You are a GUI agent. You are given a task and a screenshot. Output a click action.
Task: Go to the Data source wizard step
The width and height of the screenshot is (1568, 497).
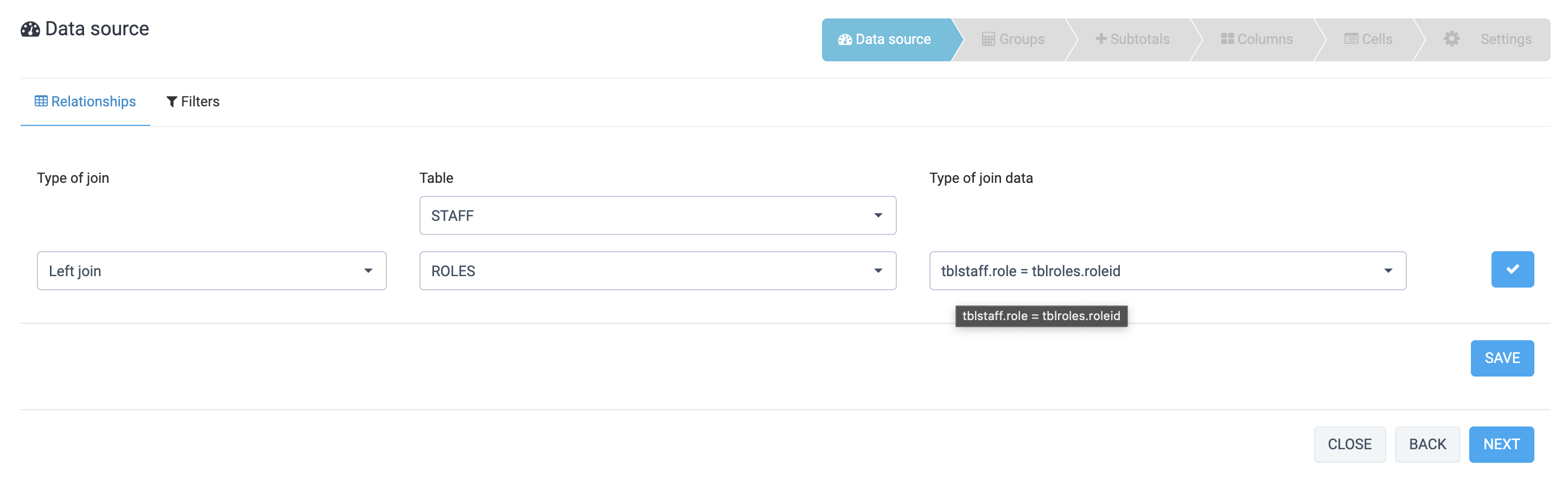885,40
